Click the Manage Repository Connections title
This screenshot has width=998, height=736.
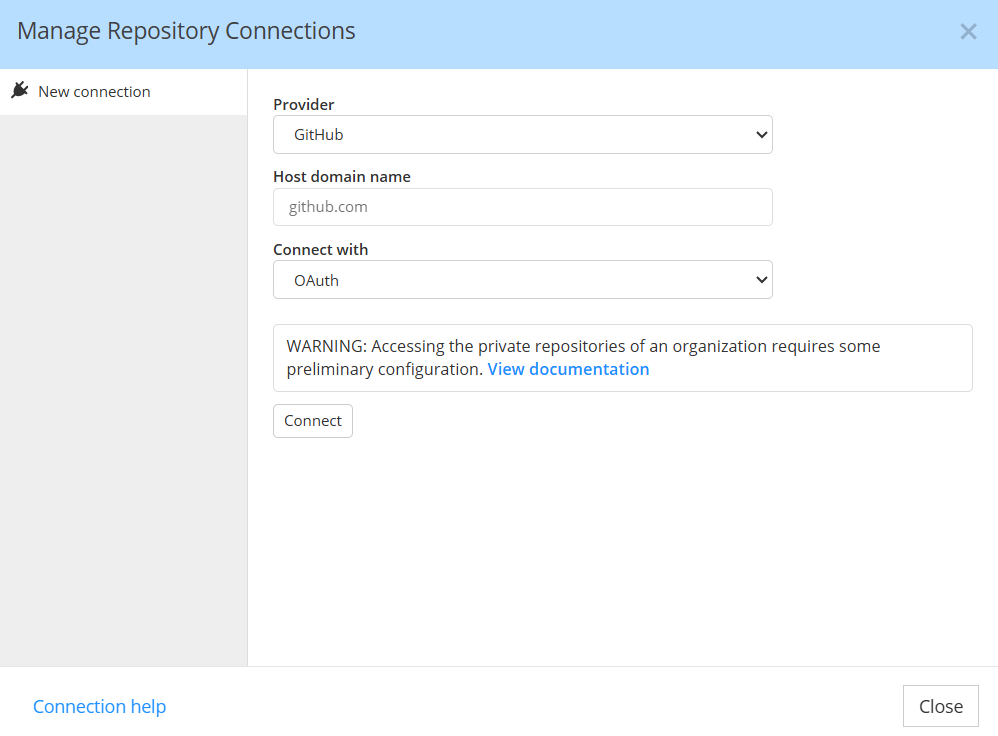186,31
